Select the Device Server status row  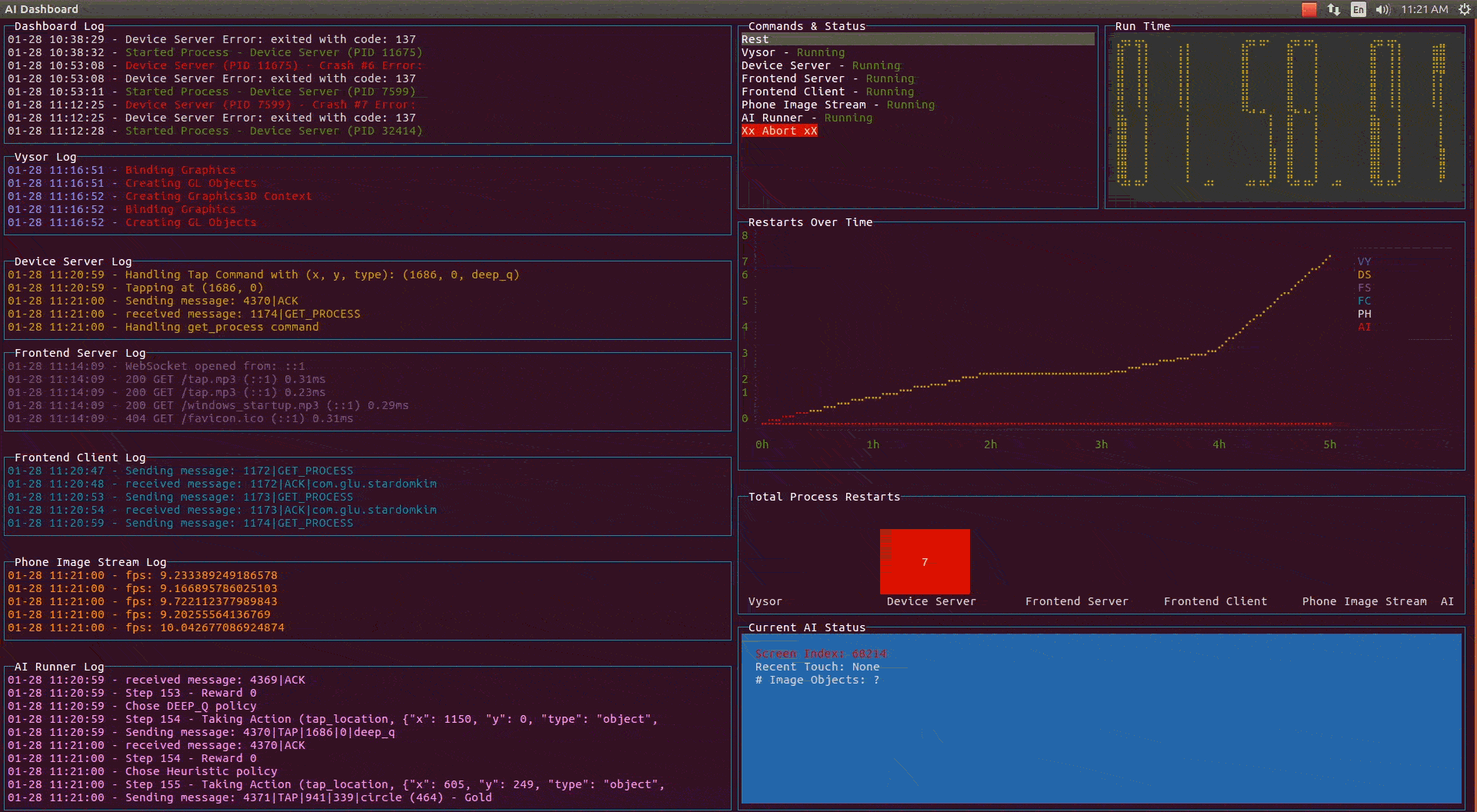click(x=820, y=65)
